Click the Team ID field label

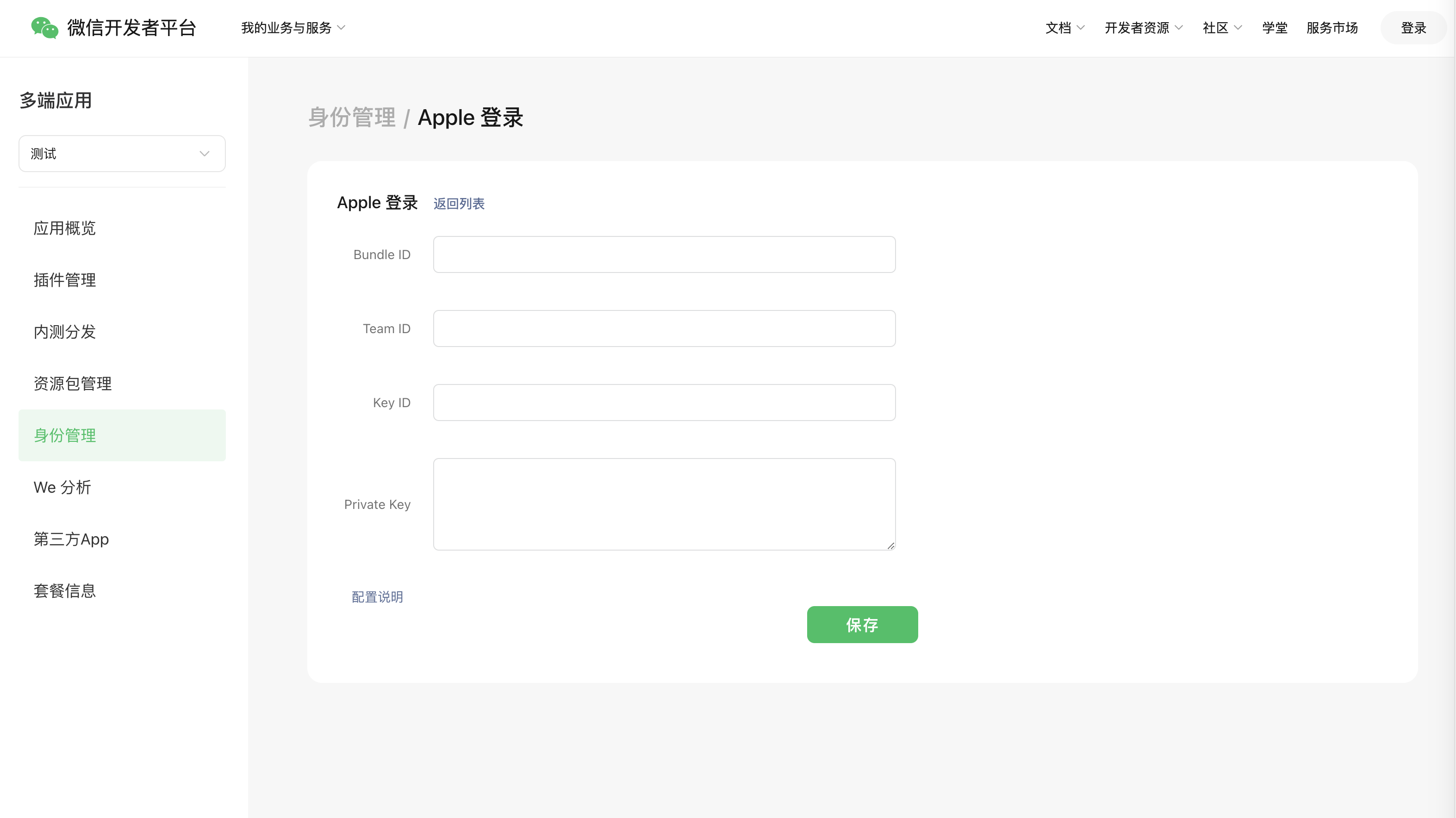tap(386, 329)
